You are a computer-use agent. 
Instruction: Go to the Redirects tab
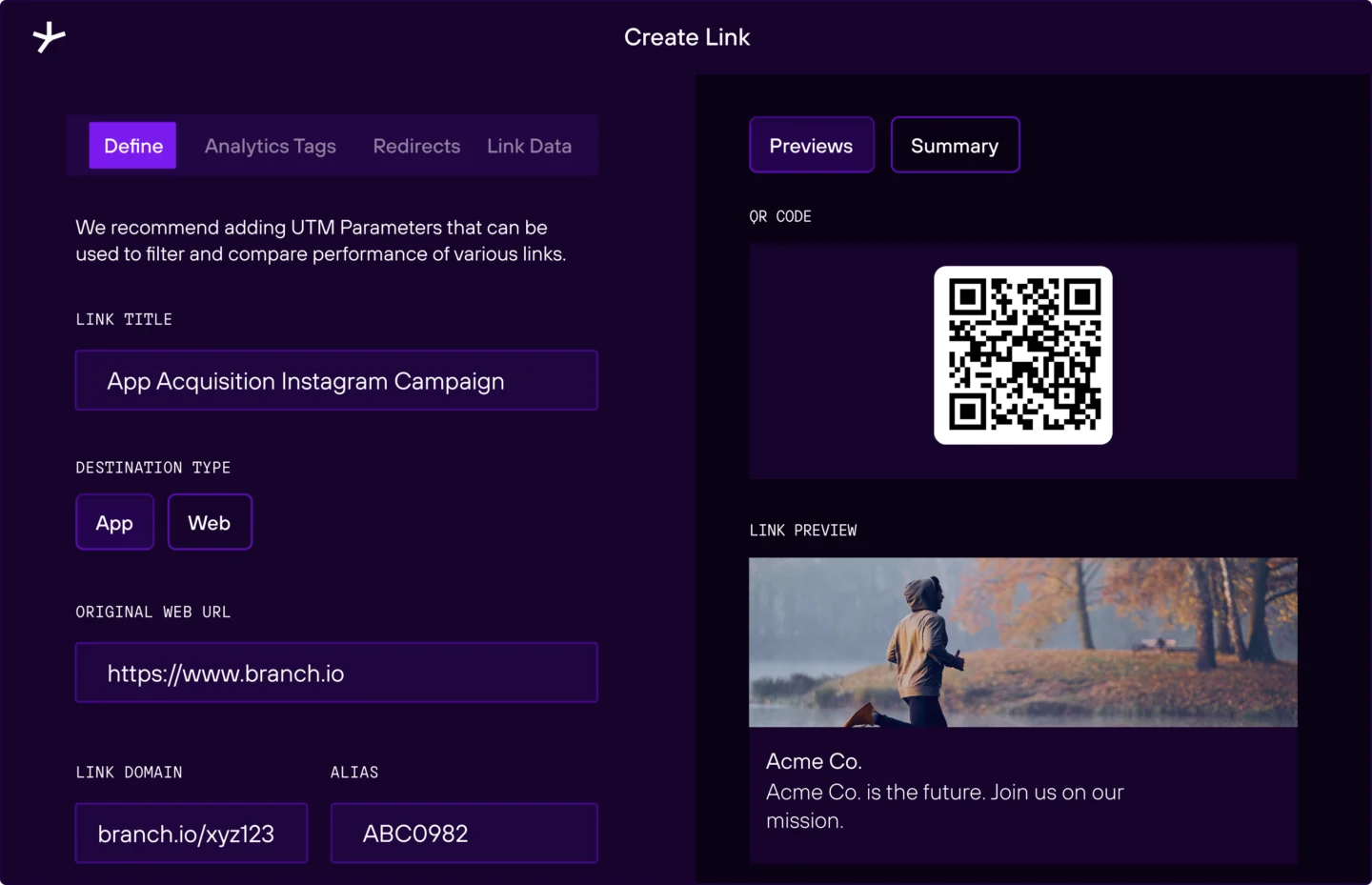point(416,146)
